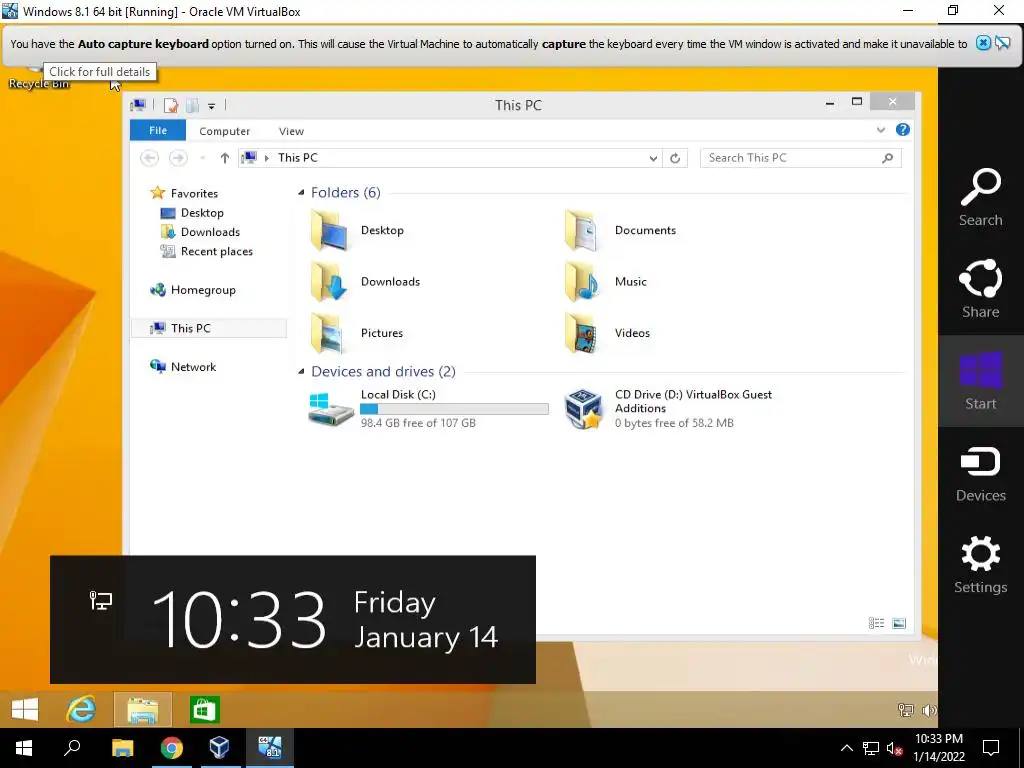The width and height of the screenshot is (1024, 768).
Task: Click Local Disk (C:) free space bar
Action: point(455,409)
